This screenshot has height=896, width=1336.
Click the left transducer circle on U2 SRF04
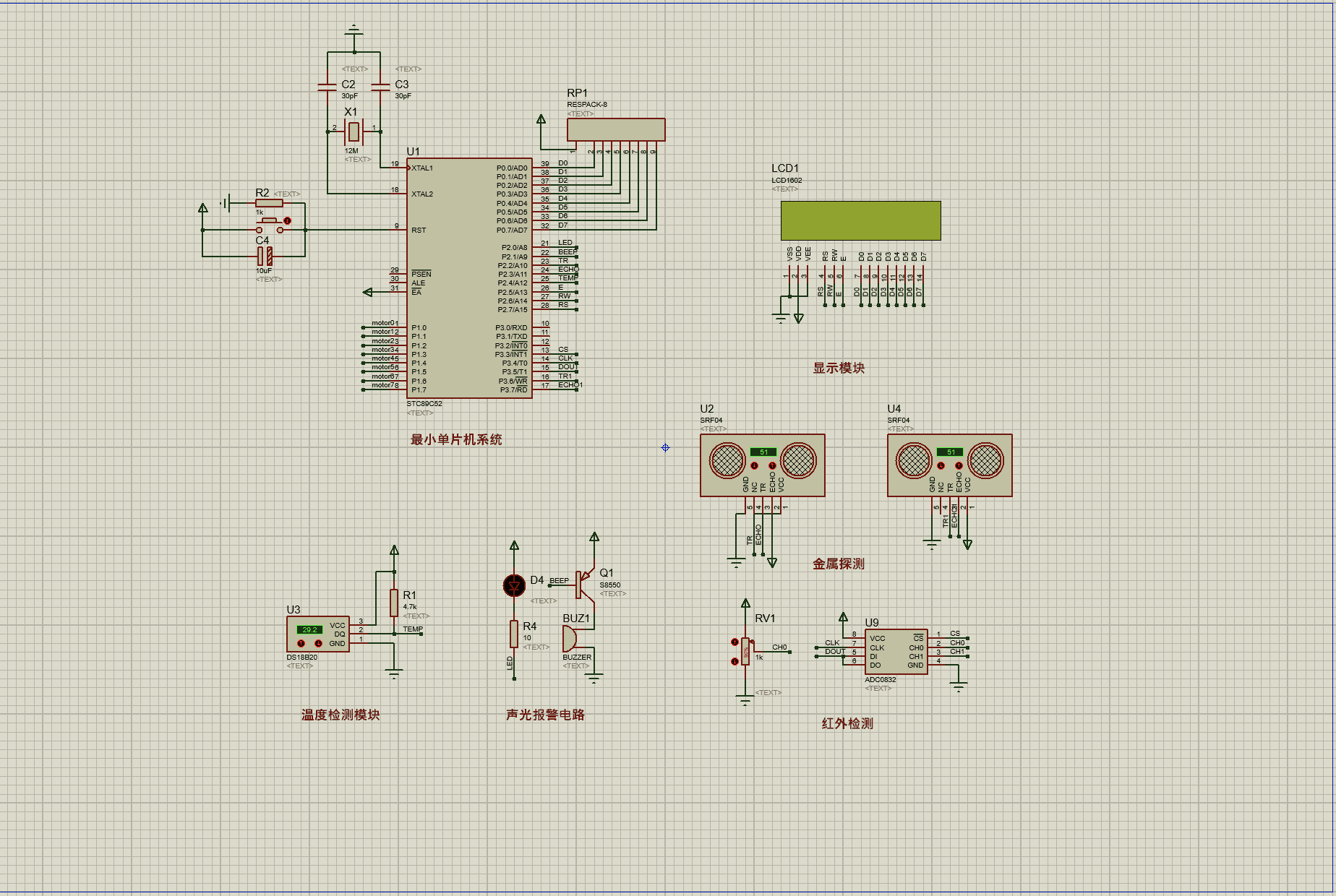pos(727,460)
